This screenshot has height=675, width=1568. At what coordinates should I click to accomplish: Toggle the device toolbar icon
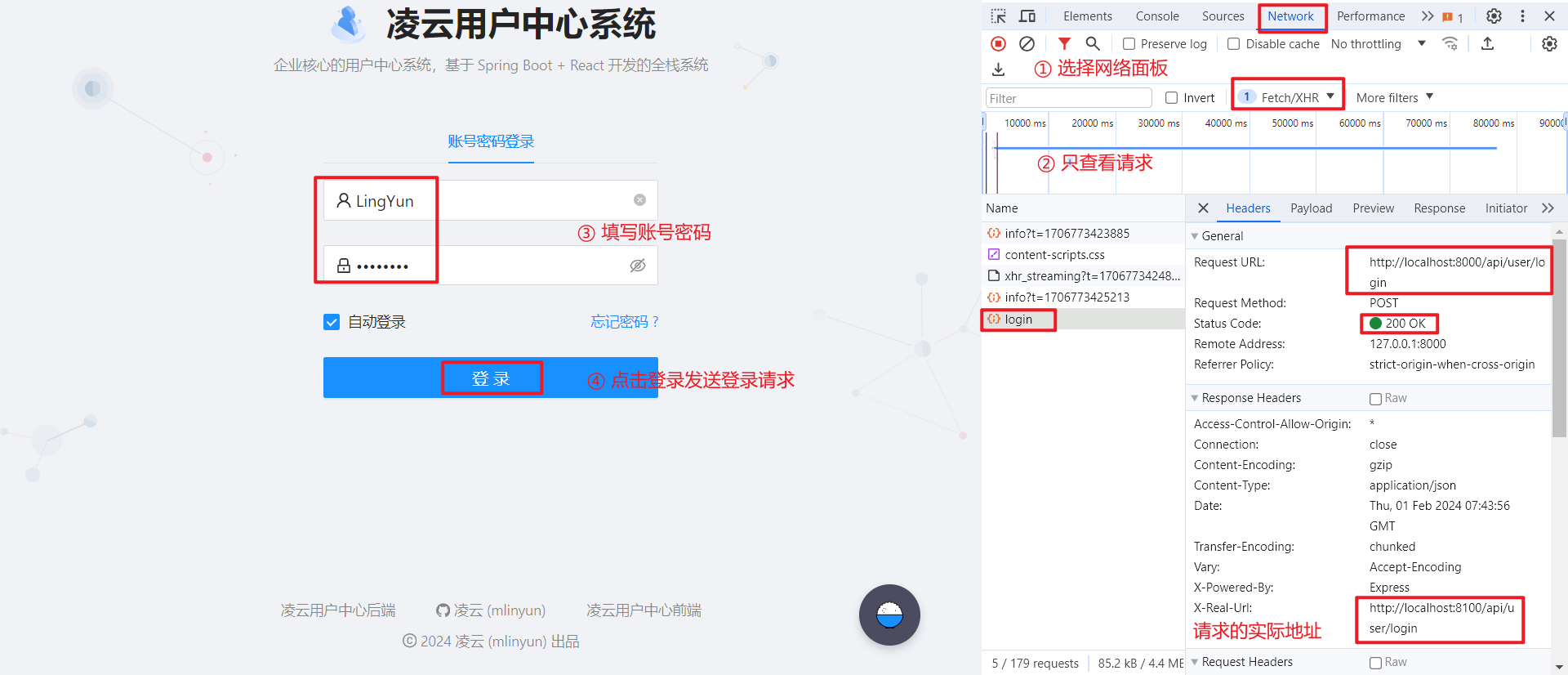tap(1027, 16)
